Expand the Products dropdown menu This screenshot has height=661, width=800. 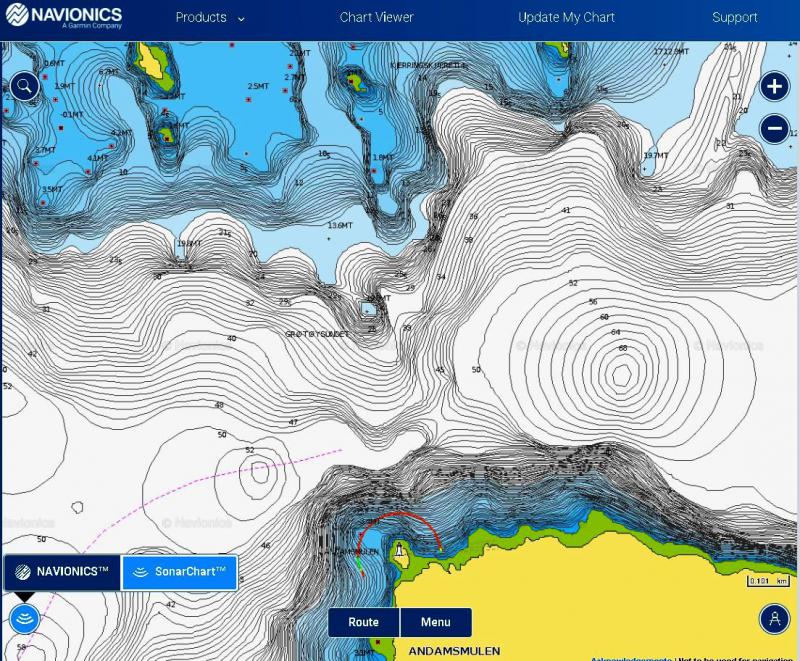click(201, 17)
